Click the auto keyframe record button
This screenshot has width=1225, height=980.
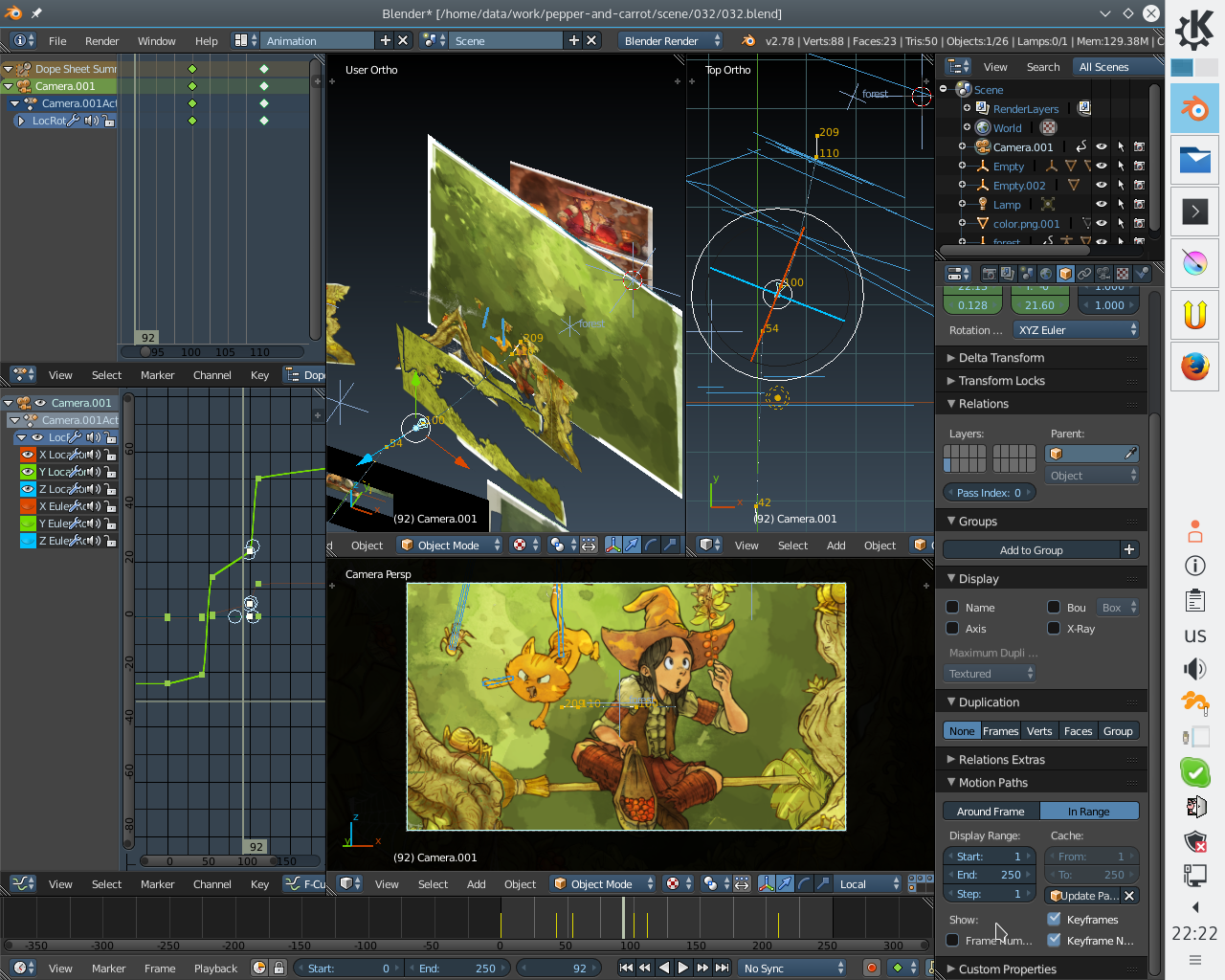click(871, 968)
